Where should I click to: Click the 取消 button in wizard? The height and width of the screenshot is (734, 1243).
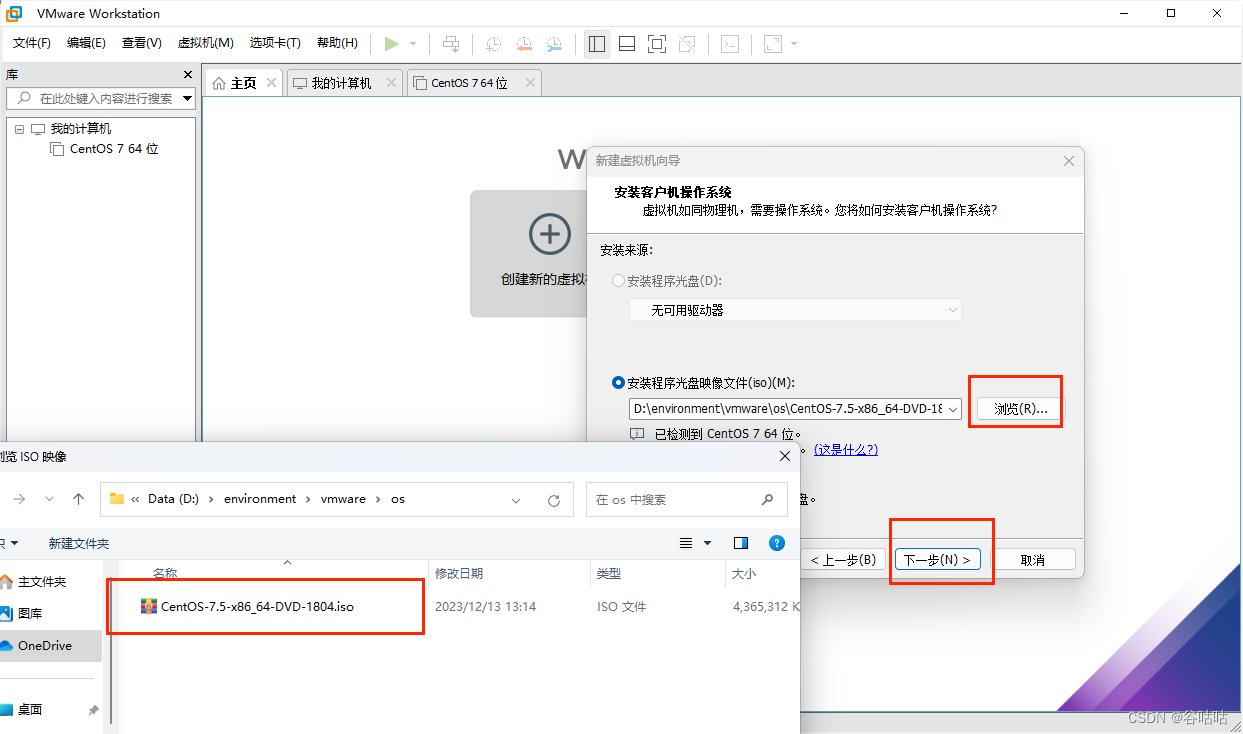(1033, 560)
